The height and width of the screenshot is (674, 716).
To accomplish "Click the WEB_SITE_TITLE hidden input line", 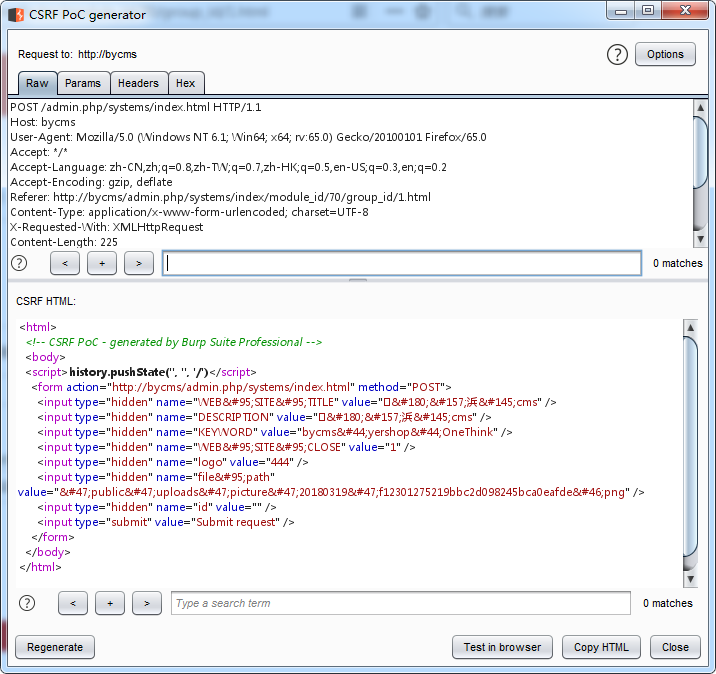I will click(297, 402).
